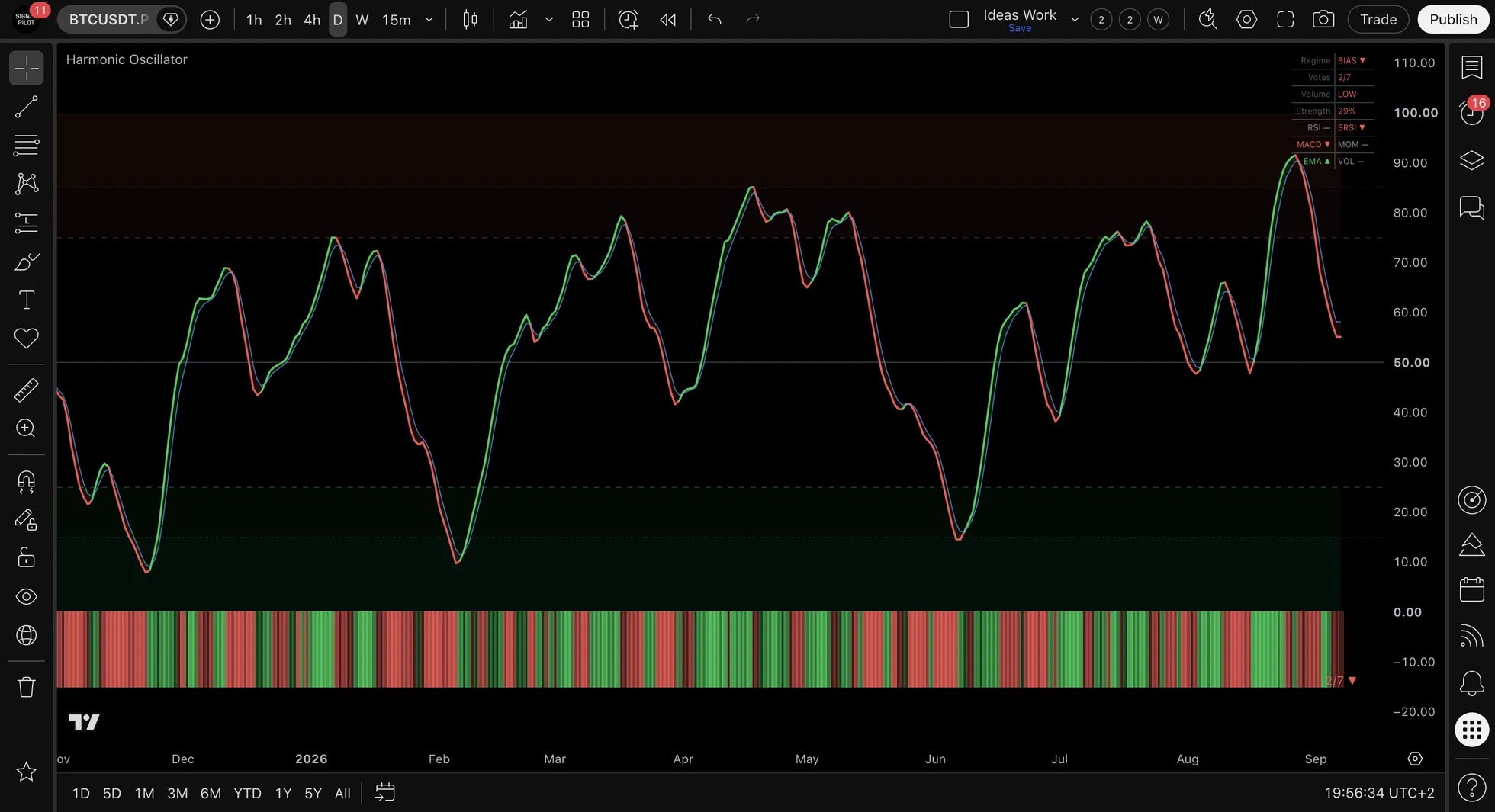Open the Ideas Work layout dropdown
1495x812 pixels.
point(1075,20)
